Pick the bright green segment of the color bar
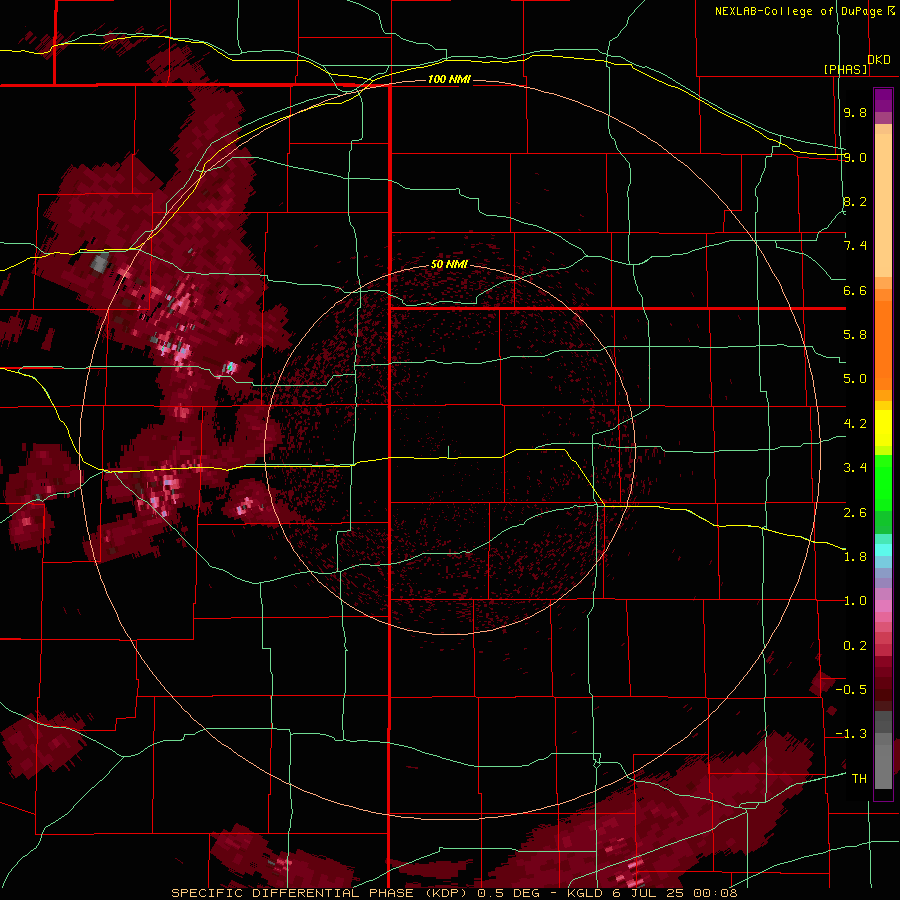This screenshot has width=900, height=900. click(x=883, y=482)
